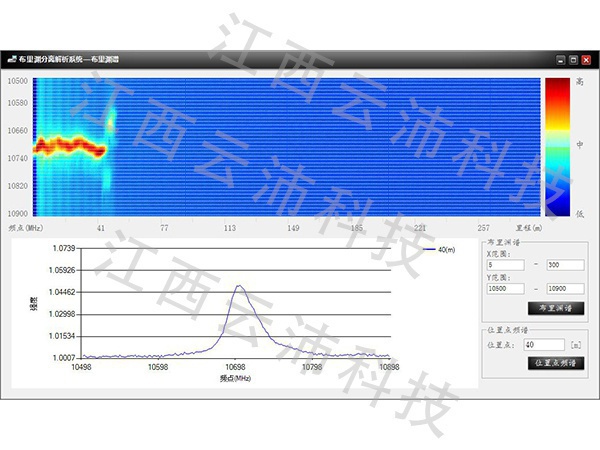
Task: Click the position point field containing 40
Action: (544, 345)
